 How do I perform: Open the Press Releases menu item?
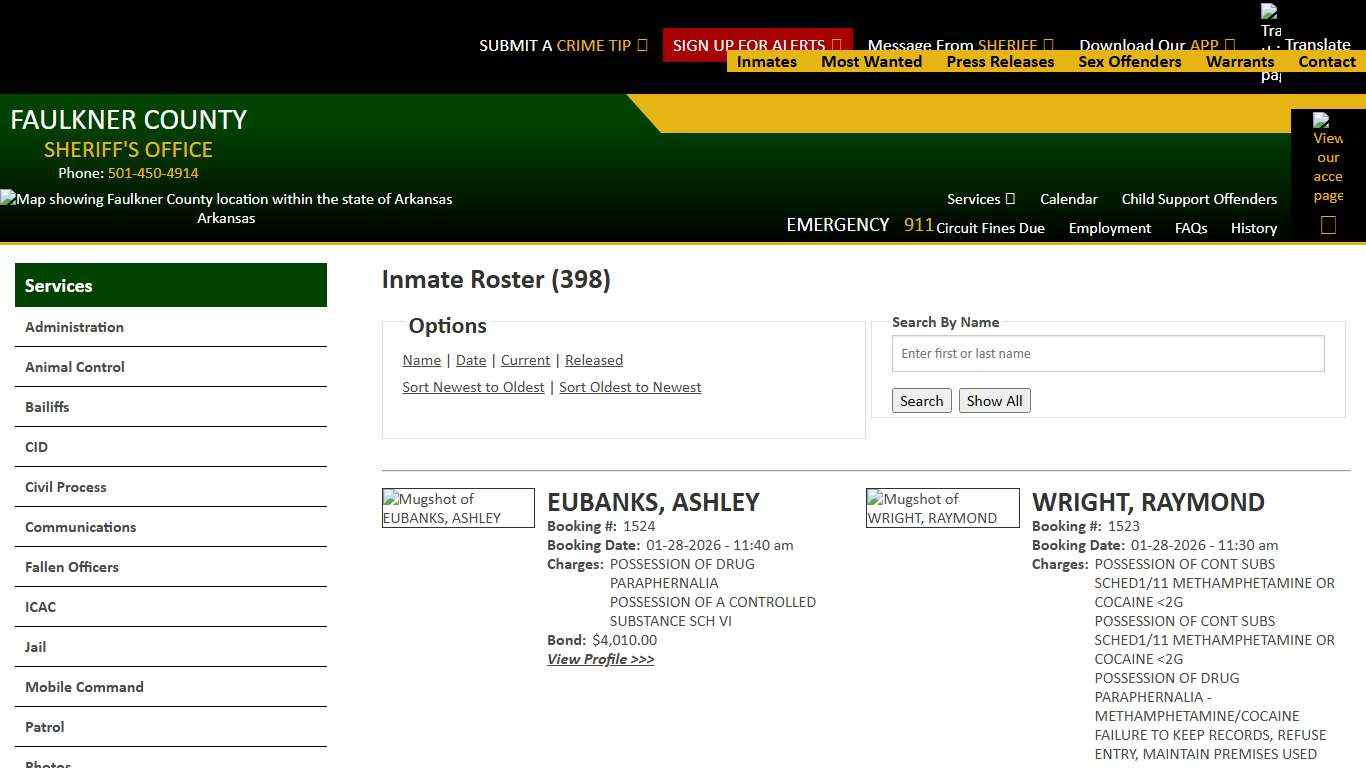1000,61
